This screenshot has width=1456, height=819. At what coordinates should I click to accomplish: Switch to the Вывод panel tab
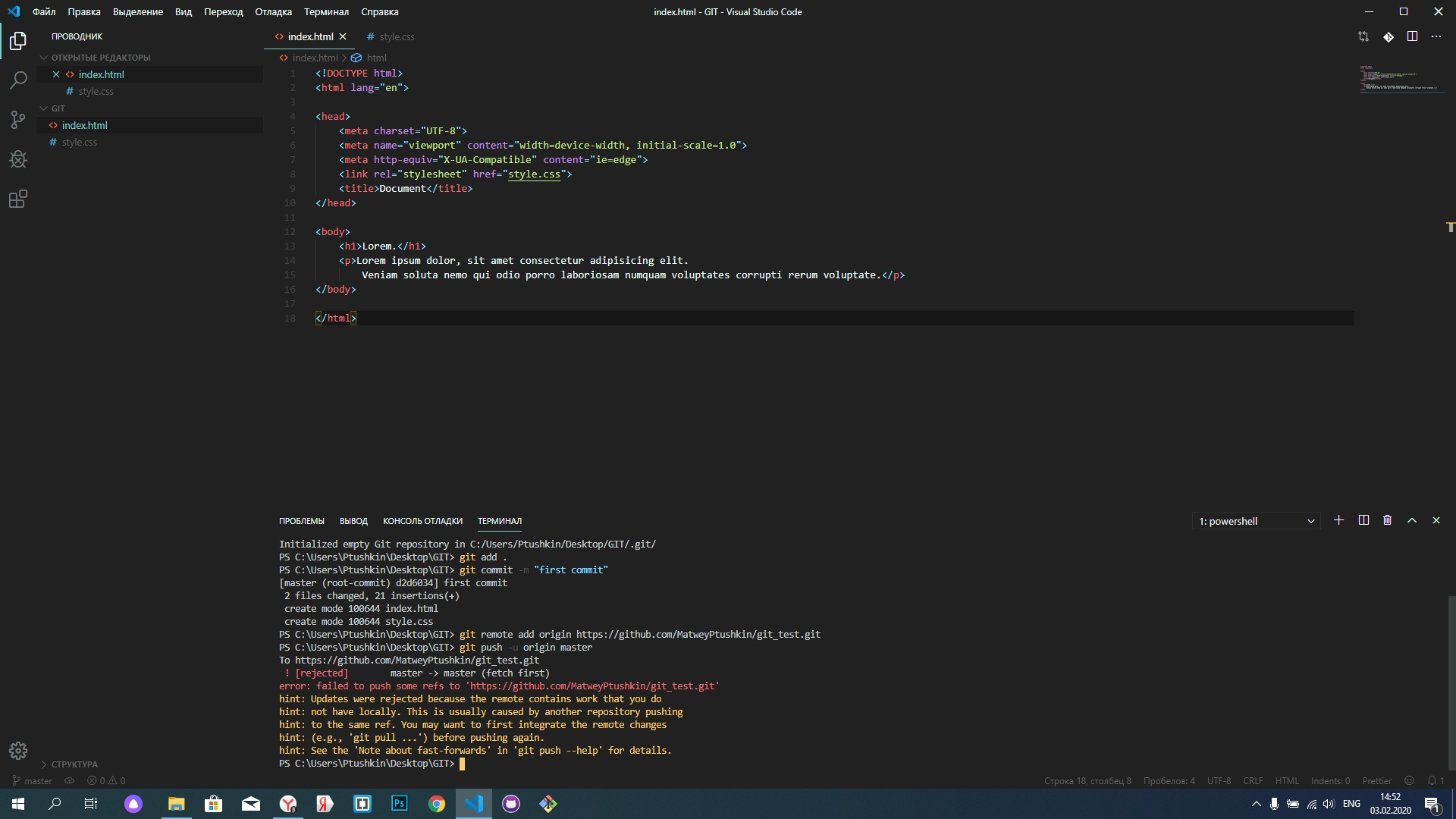353,521
